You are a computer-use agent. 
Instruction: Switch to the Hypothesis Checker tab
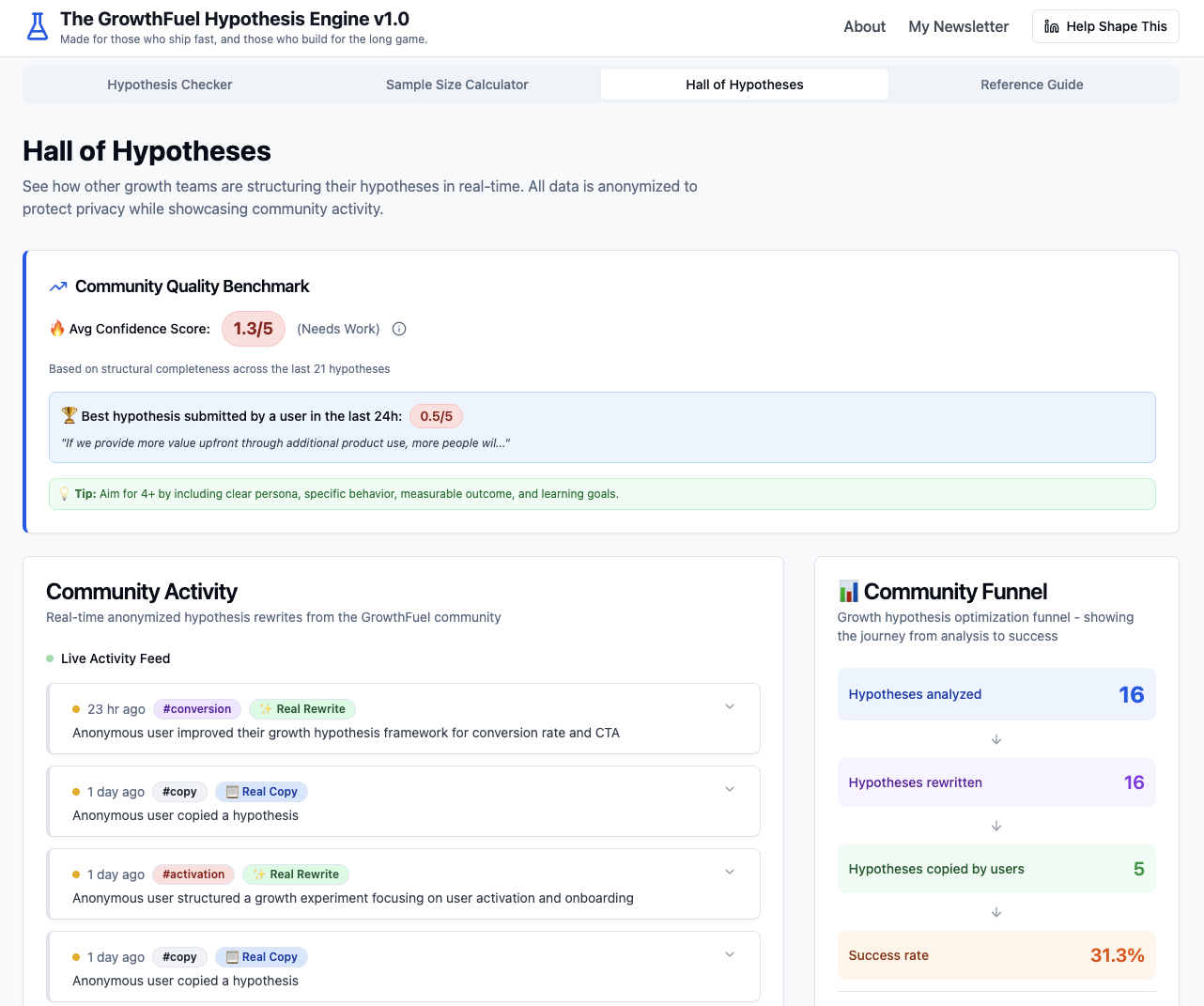point(170,85)
